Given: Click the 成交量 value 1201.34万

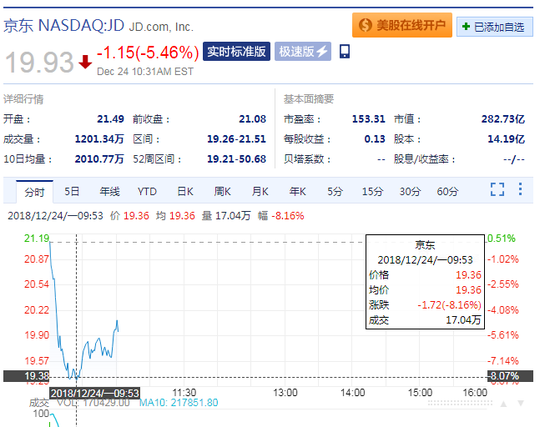Looking at the screenshot, I should 99,139.
